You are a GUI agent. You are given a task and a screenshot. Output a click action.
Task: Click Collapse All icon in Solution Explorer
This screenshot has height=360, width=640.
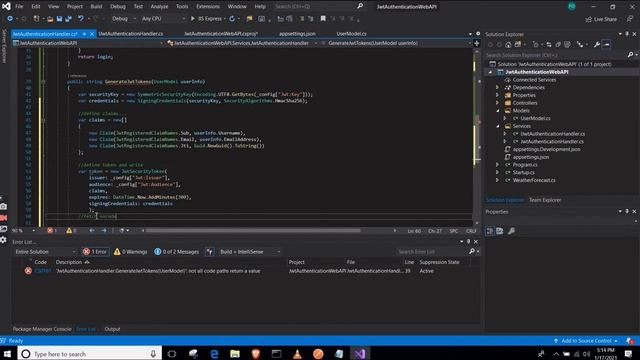558,44
